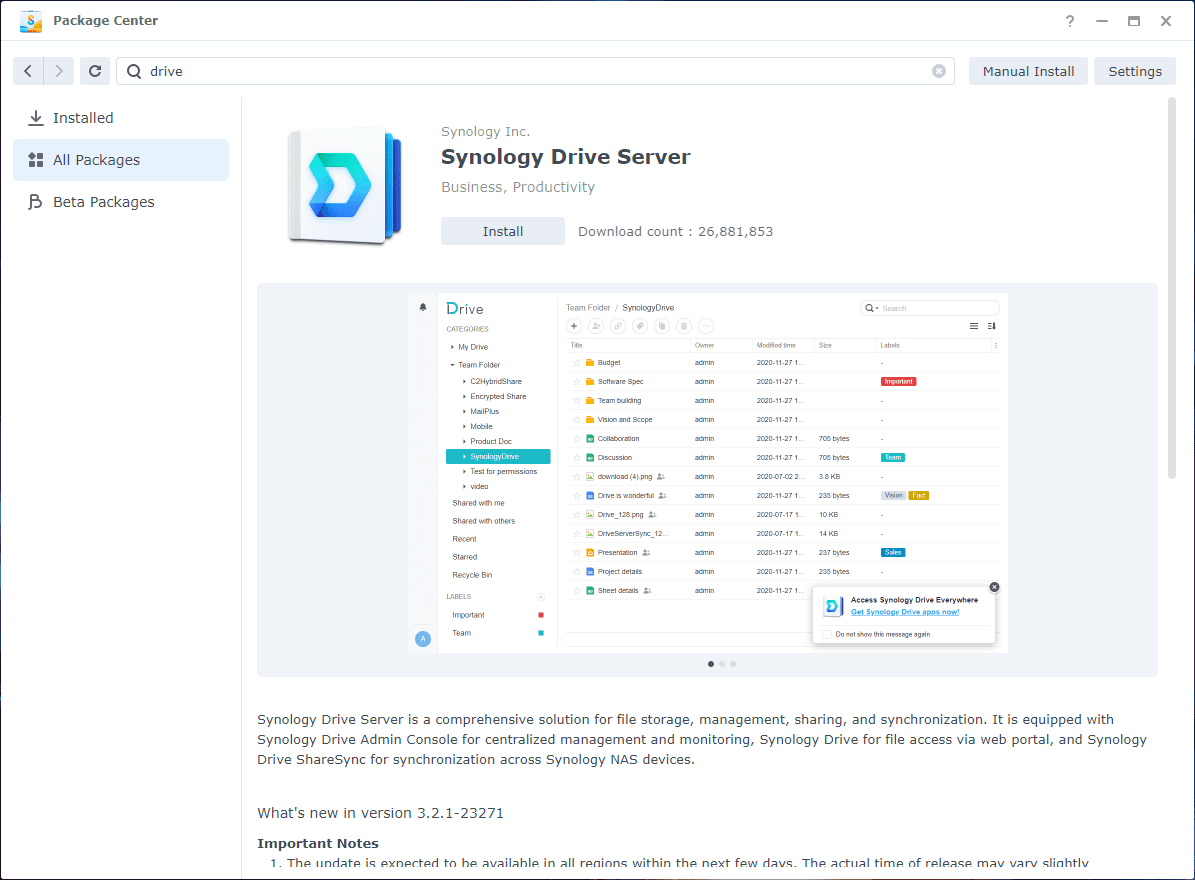1195x880 pixels.
Task: Click the magnifier icon in search bar
Action: coord(134,71)
